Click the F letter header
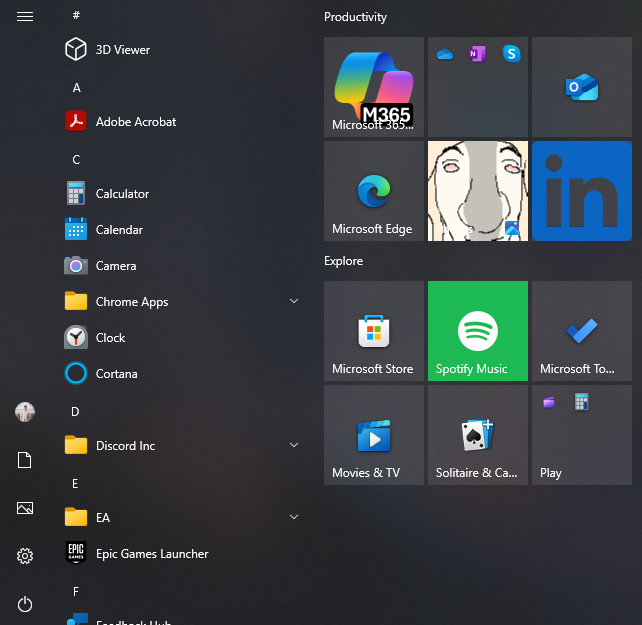The width and height of the screenshot is (642, 625). pos(76,591)
